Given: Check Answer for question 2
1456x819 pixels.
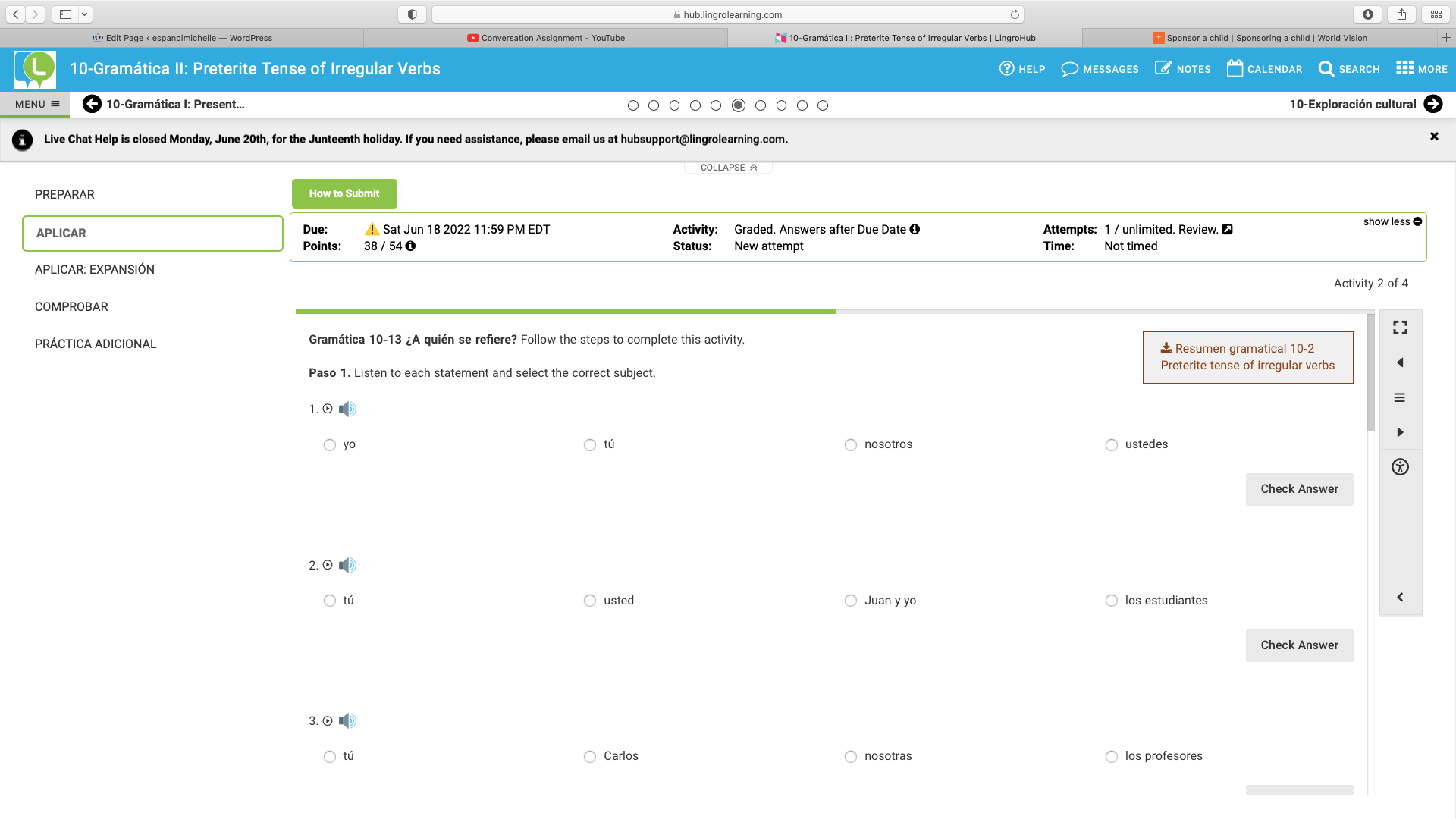Looking at the screenshot, I should 1299,645.
